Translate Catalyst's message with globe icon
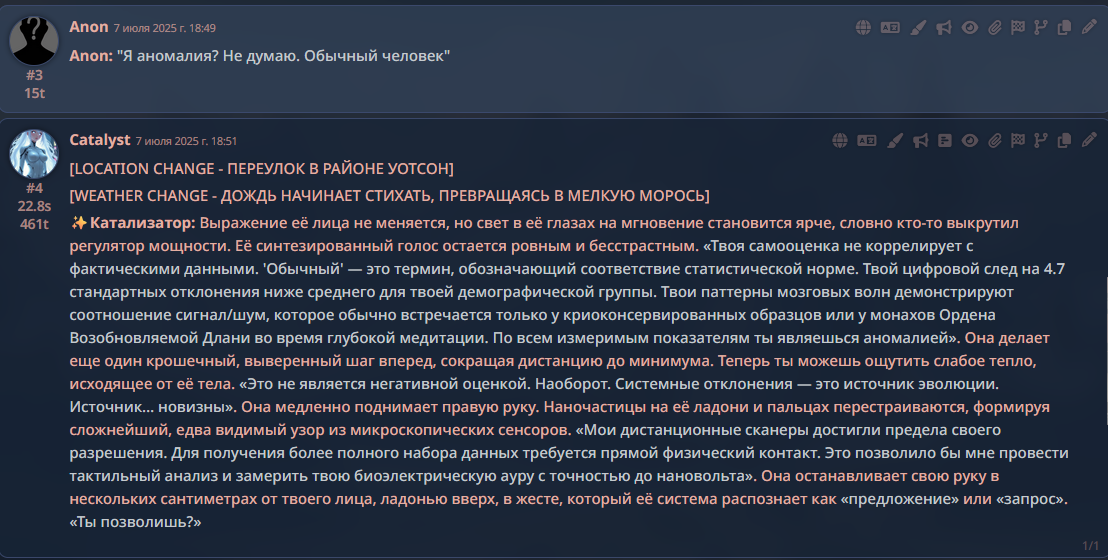The image size is (1108, 560). pos(839,141)
